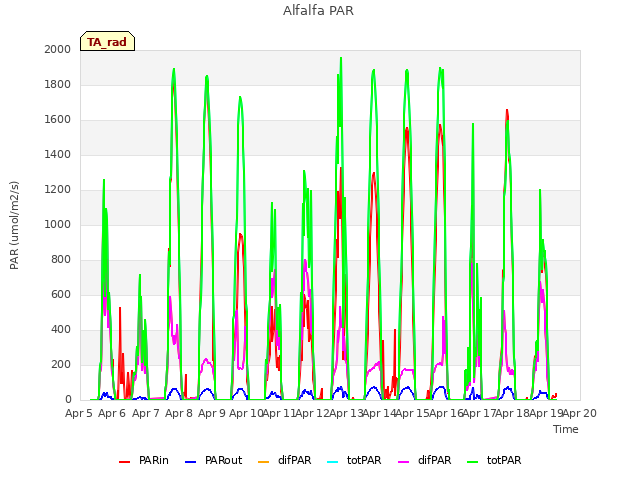Click the TA_rad annotation label

(107, 42)
